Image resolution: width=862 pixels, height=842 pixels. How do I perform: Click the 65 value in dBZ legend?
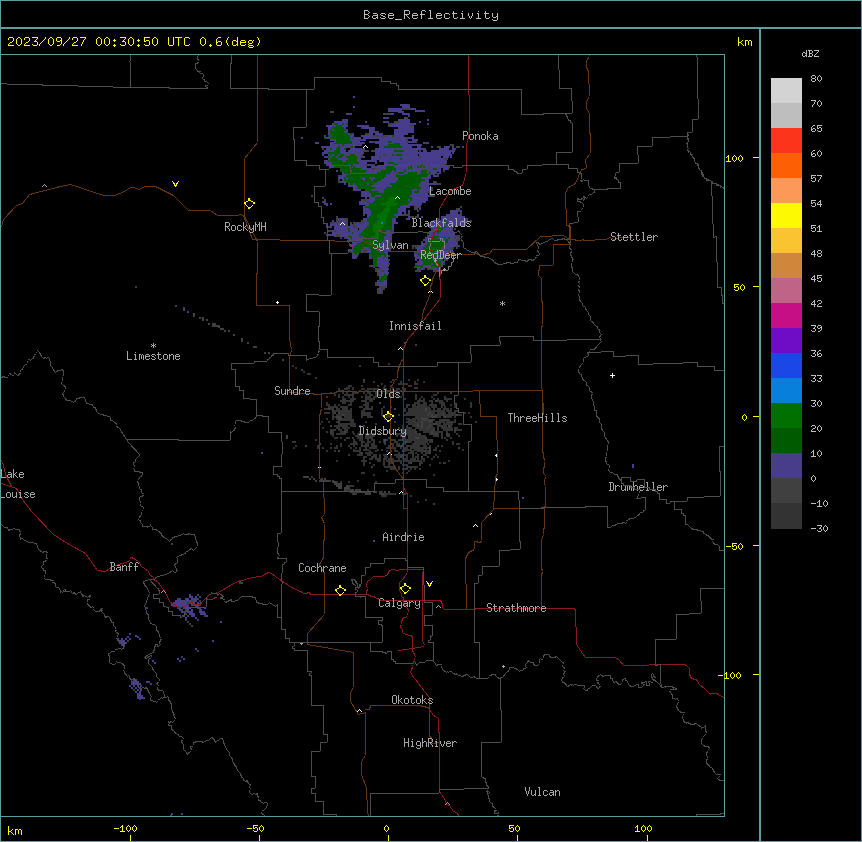pyautogui.click(x=816, y=128)
